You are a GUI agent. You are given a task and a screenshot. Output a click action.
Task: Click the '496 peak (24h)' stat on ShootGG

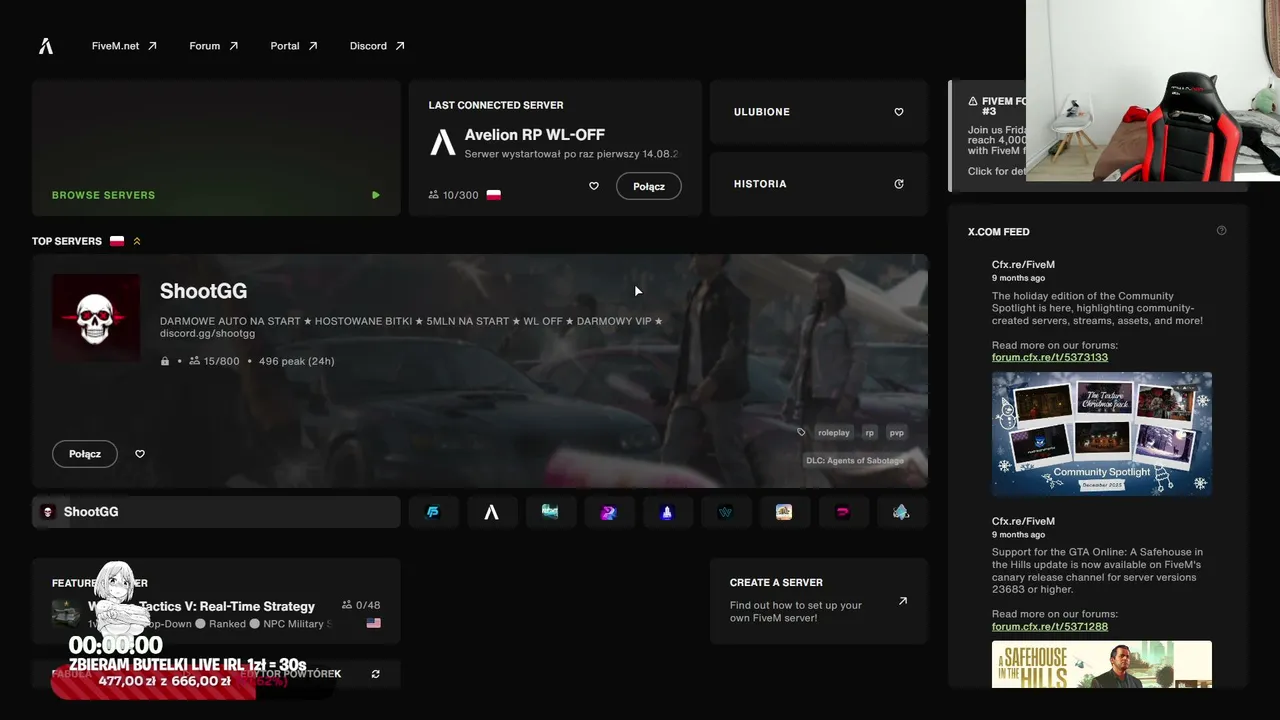pyautogui.click(x=296, y=361)
